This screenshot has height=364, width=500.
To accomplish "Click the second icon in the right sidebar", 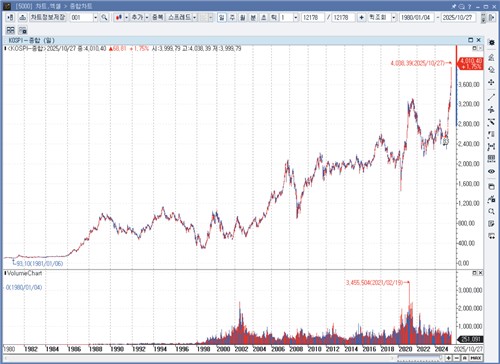I will pyautogui.click(x=491, y=57).
